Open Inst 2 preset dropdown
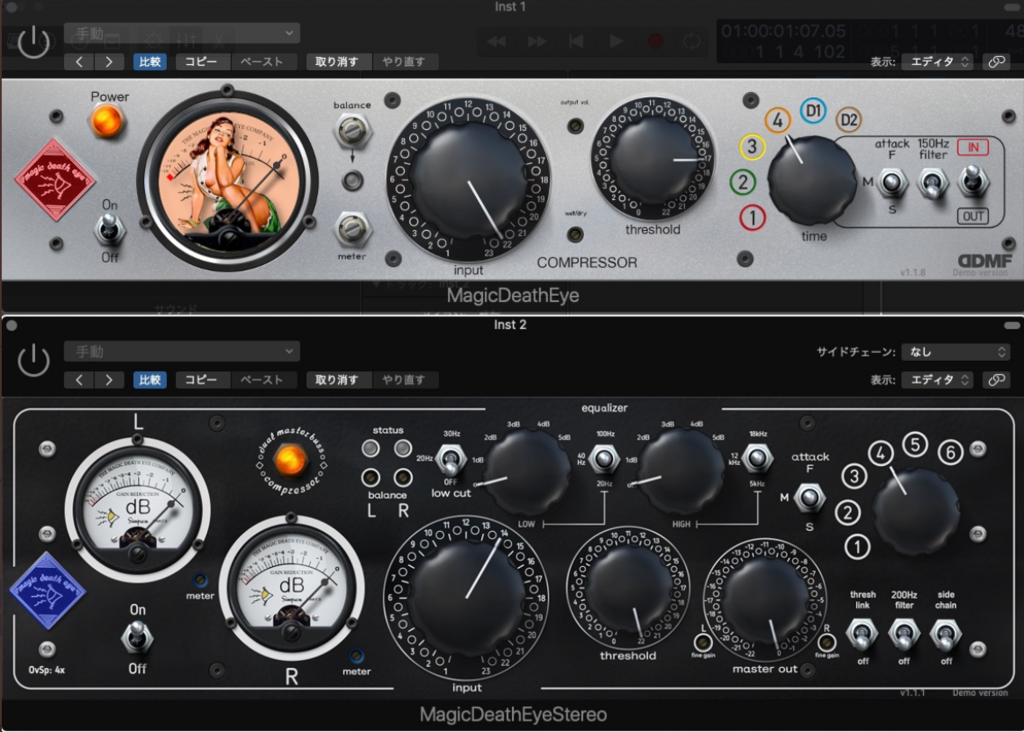The width and height of the screenshot is (1024, 732). point(182,351)
